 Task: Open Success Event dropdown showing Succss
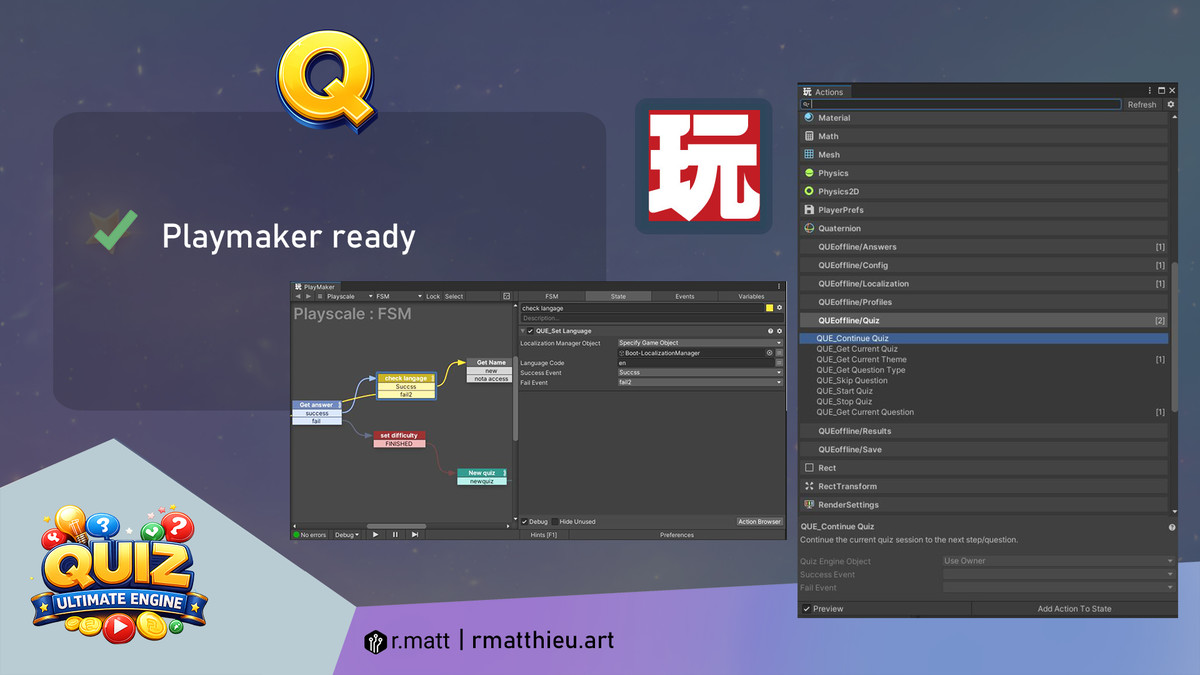pos(700,373)
